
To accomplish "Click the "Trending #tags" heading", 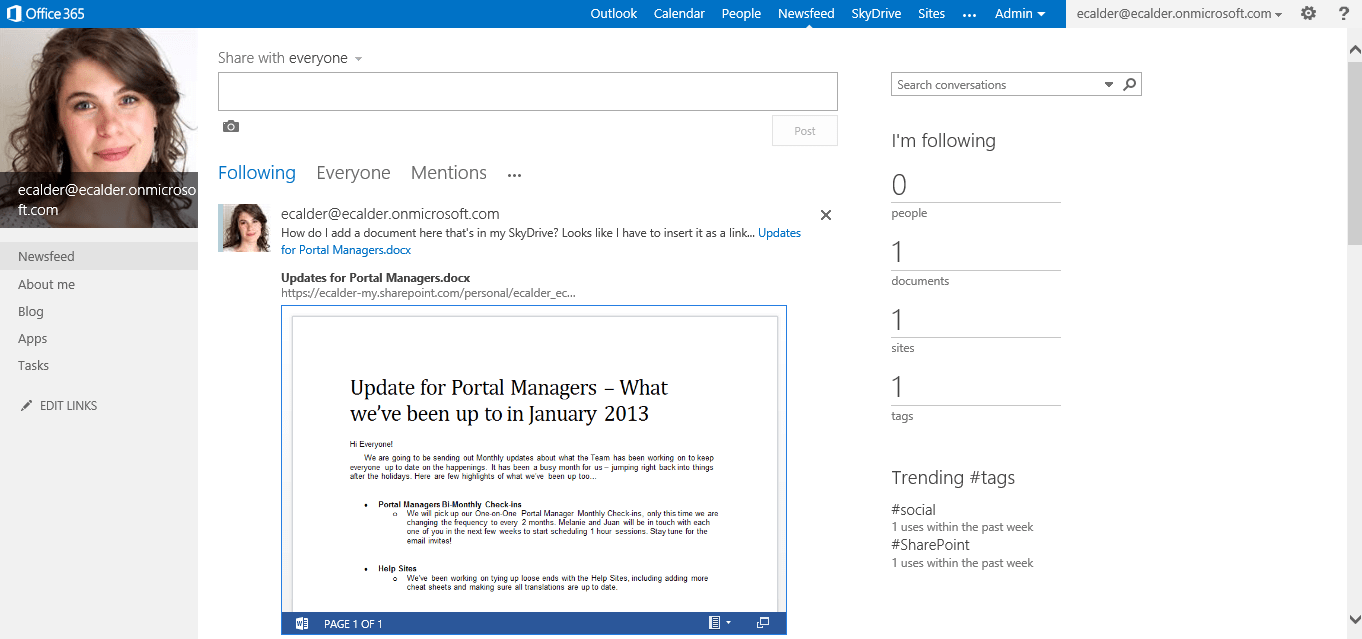I will (x=954, y=478).
